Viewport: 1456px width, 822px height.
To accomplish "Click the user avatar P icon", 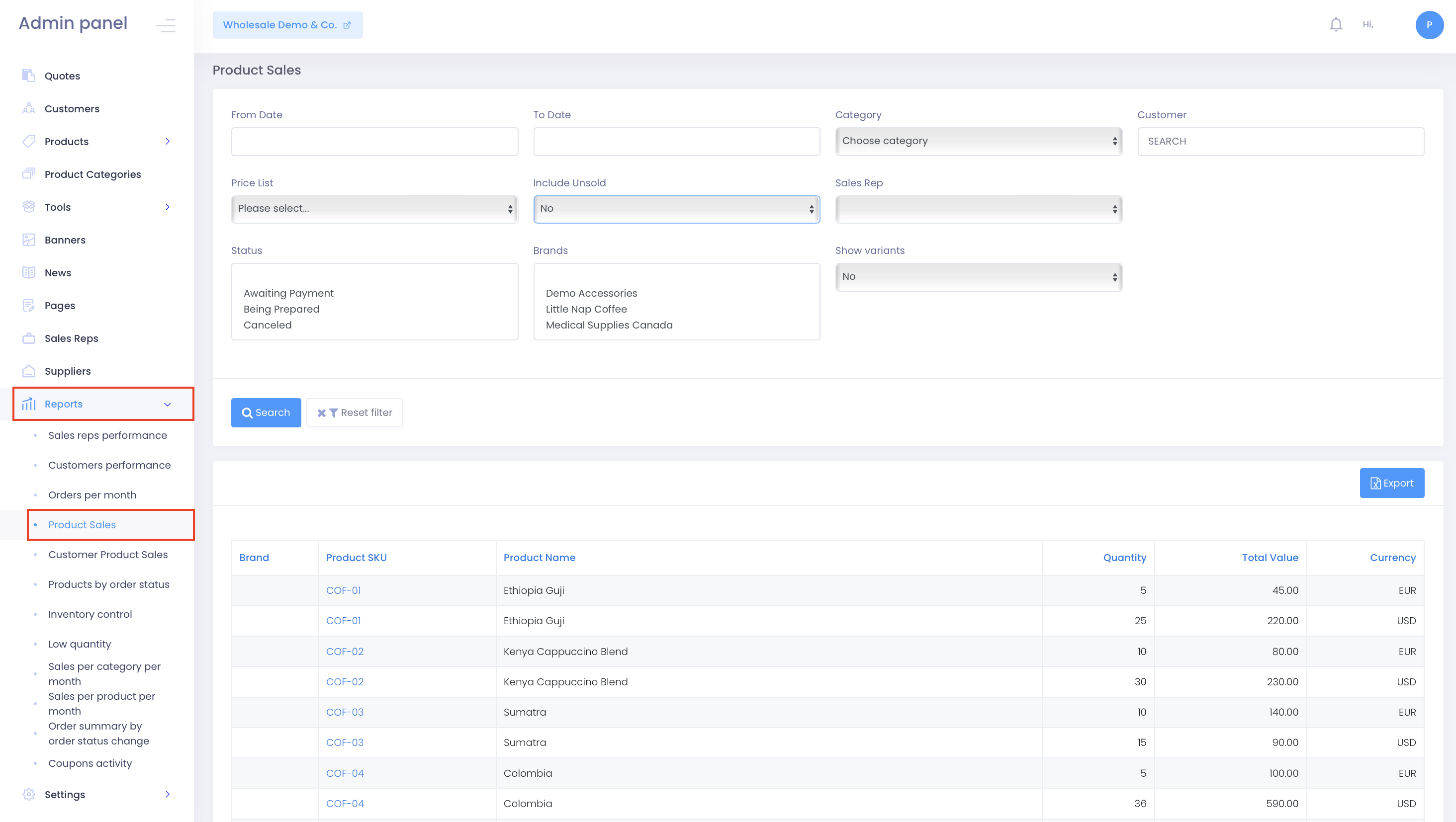I will pyautogui.click(x=1429, y=25).
